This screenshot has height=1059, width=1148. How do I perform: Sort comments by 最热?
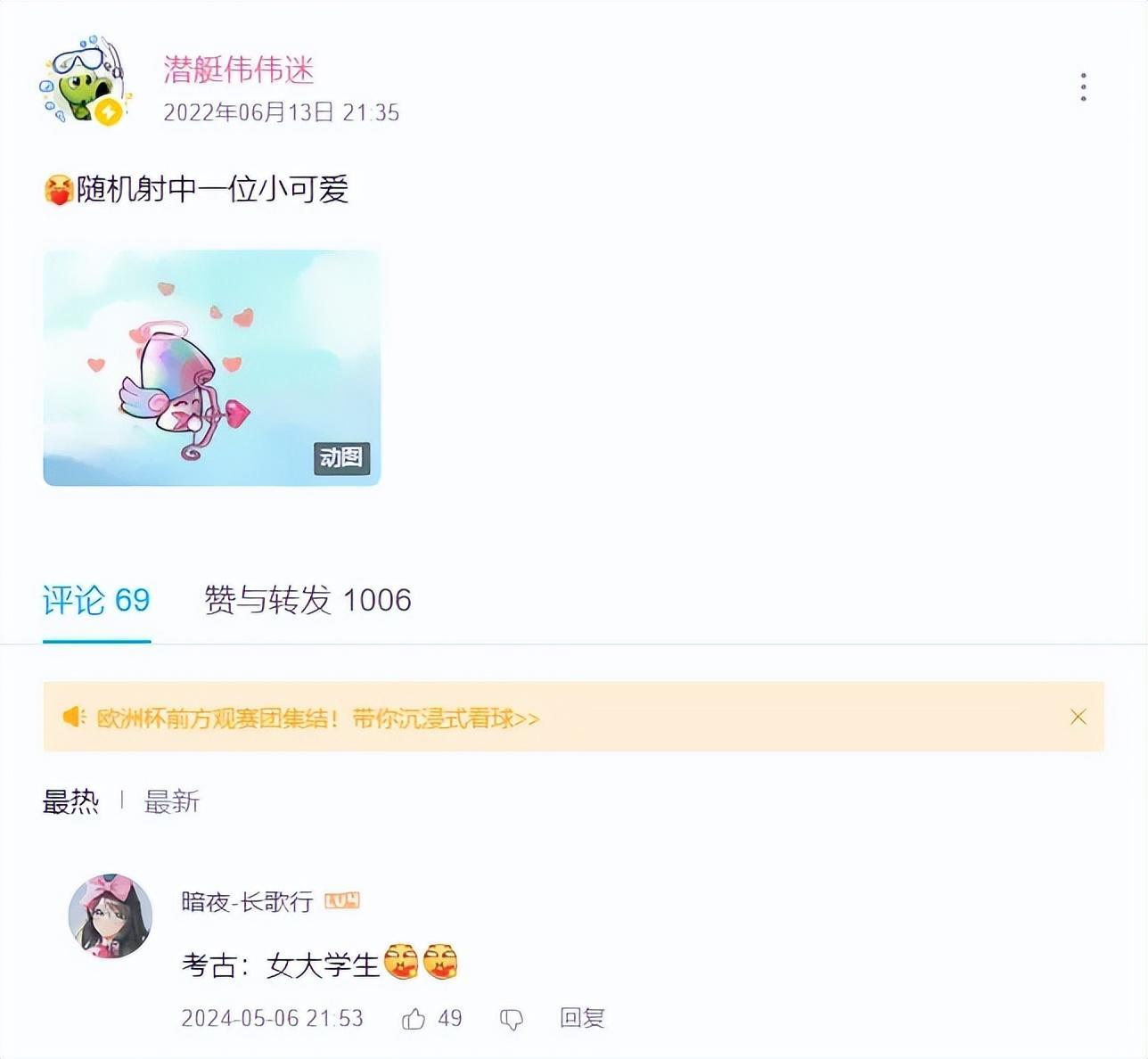pos(70,801)
